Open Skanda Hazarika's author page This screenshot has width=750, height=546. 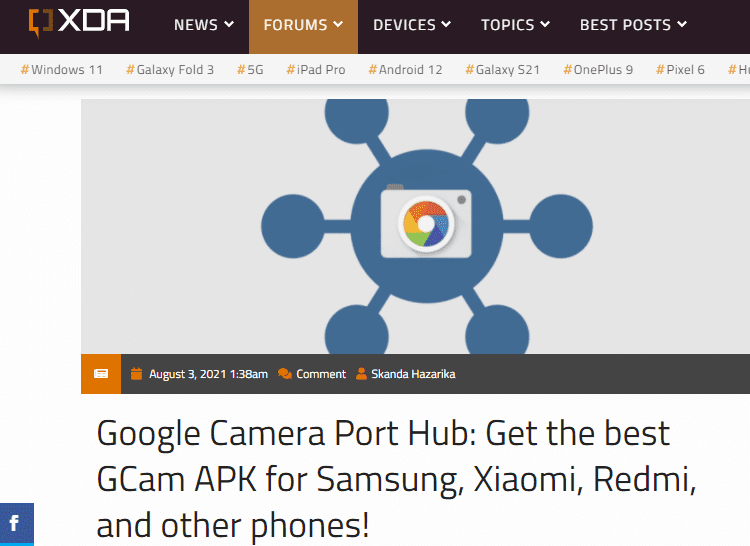click(413, 374)
